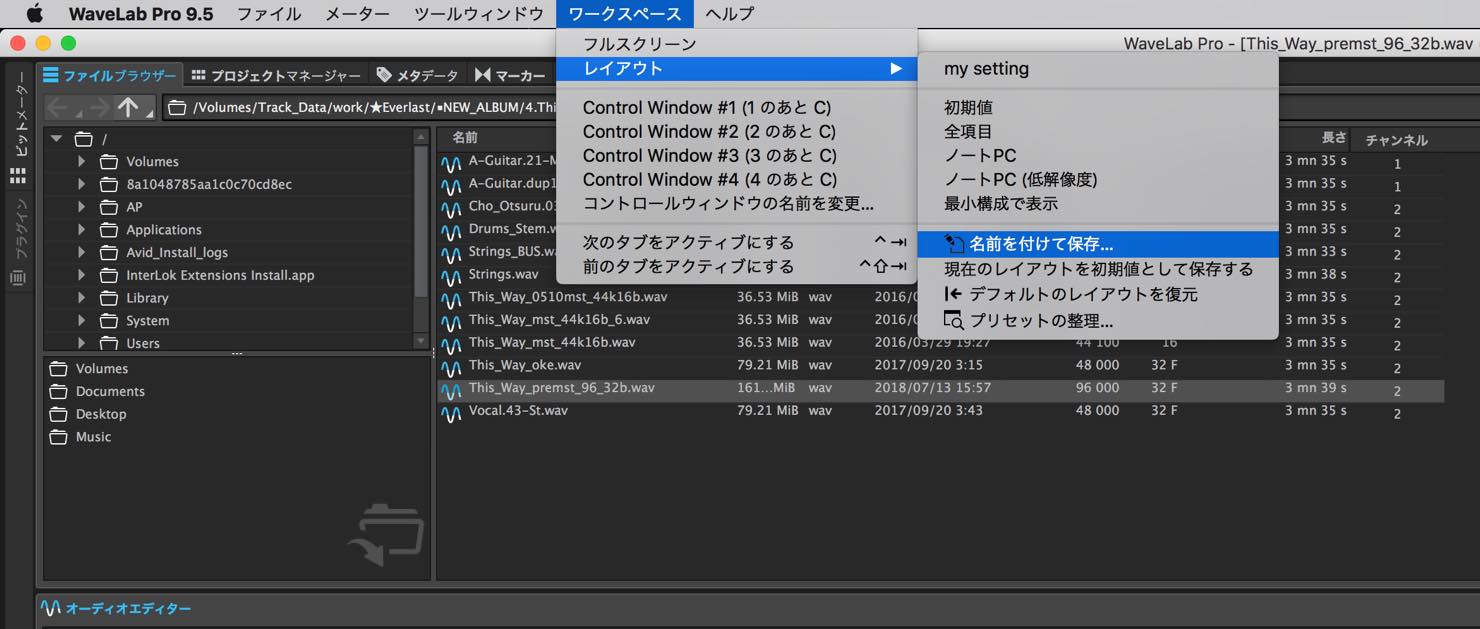Expand the Avid_Install_logs folder
Screen dimensions: 1480x629
click(82, 253)
